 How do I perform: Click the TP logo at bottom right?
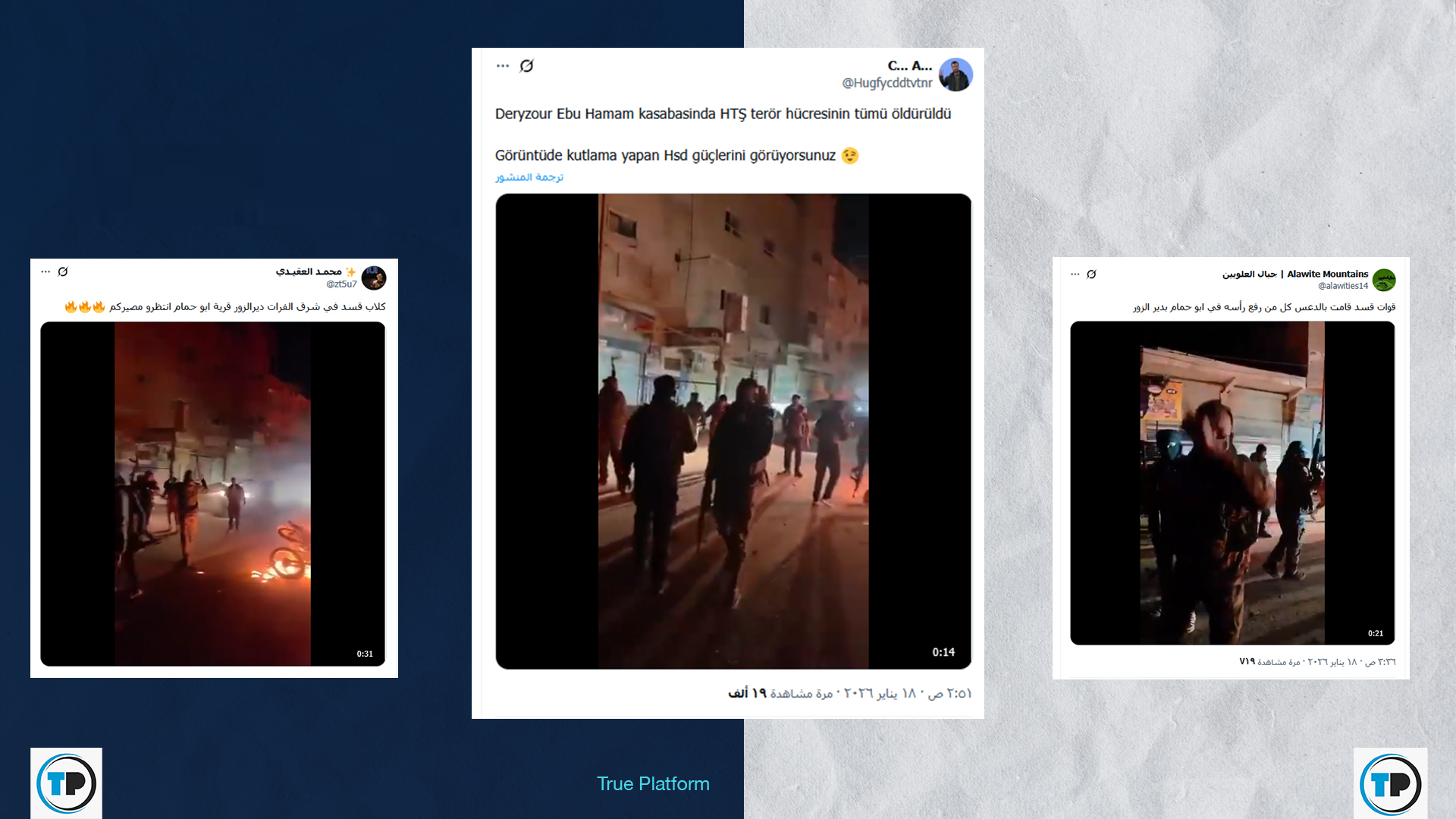pyautogui.click(x=1390, y=783)
